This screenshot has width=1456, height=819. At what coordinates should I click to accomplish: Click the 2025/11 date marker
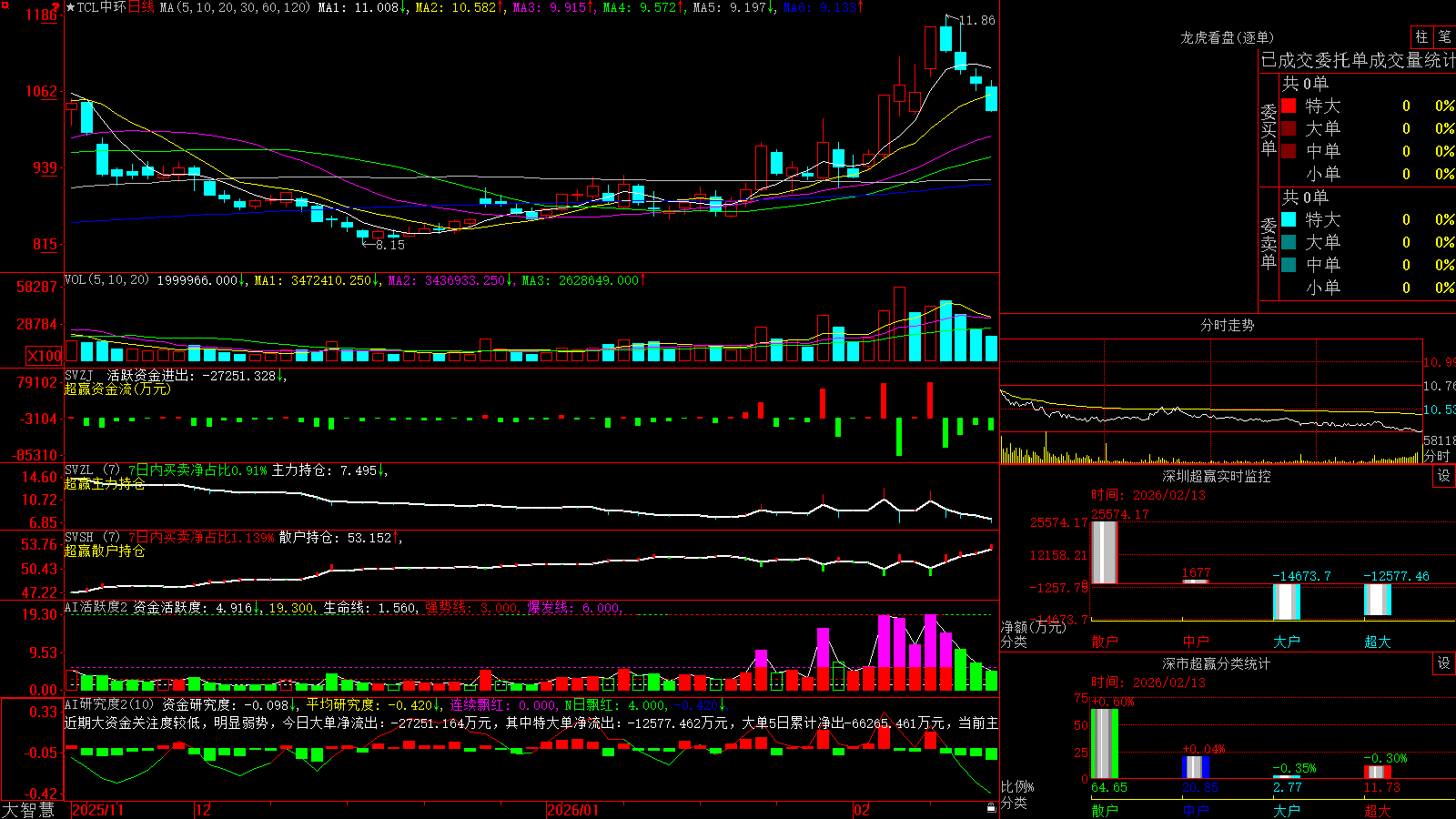pyautogui.click(x=97, y=810)
